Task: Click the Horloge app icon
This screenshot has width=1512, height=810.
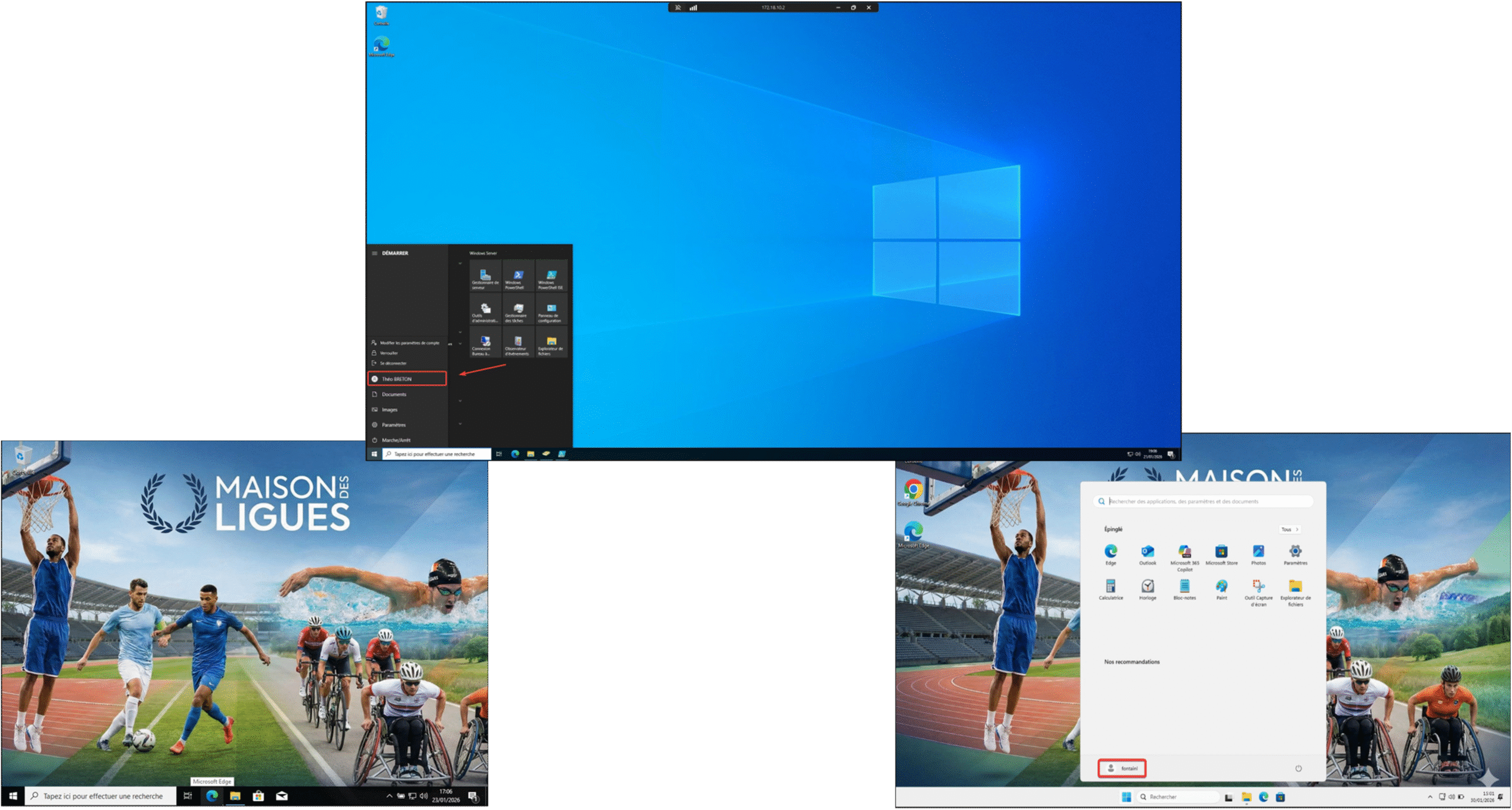Action: click(1147, 587)
